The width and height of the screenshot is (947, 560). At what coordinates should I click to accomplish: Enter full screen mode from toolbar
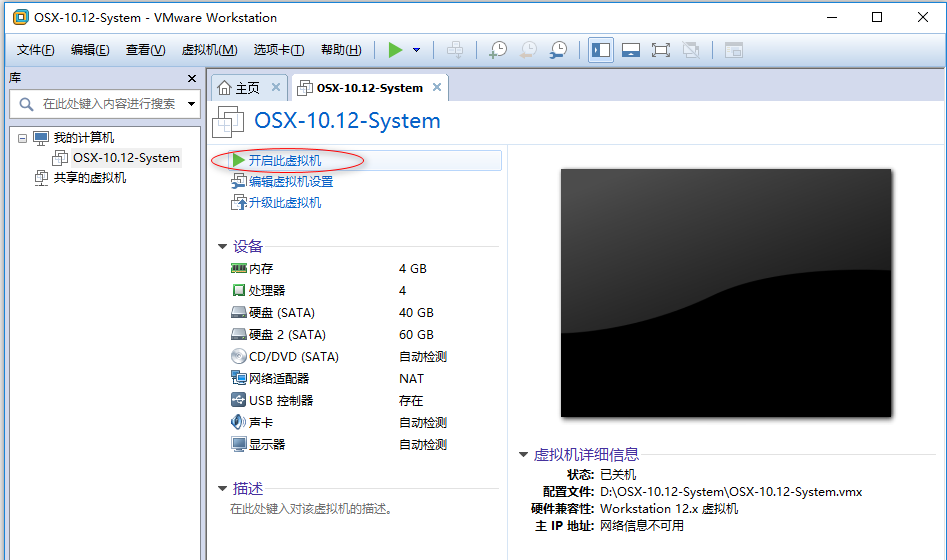(x=660, y=50)
